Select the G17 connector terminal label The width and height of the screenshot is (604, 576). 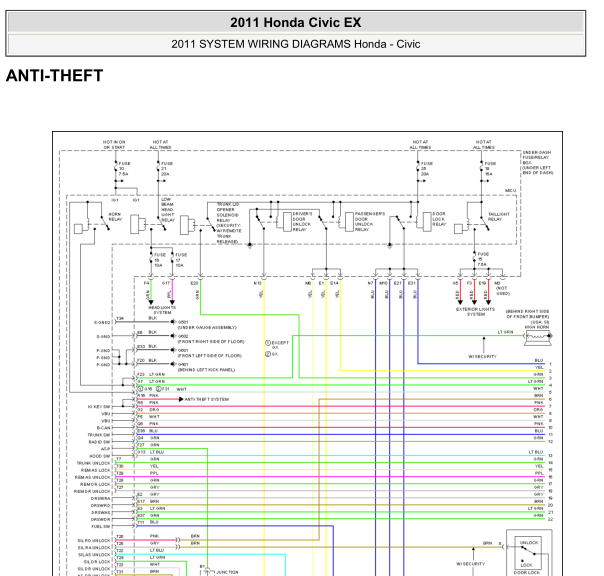click(x=166, y=283)
